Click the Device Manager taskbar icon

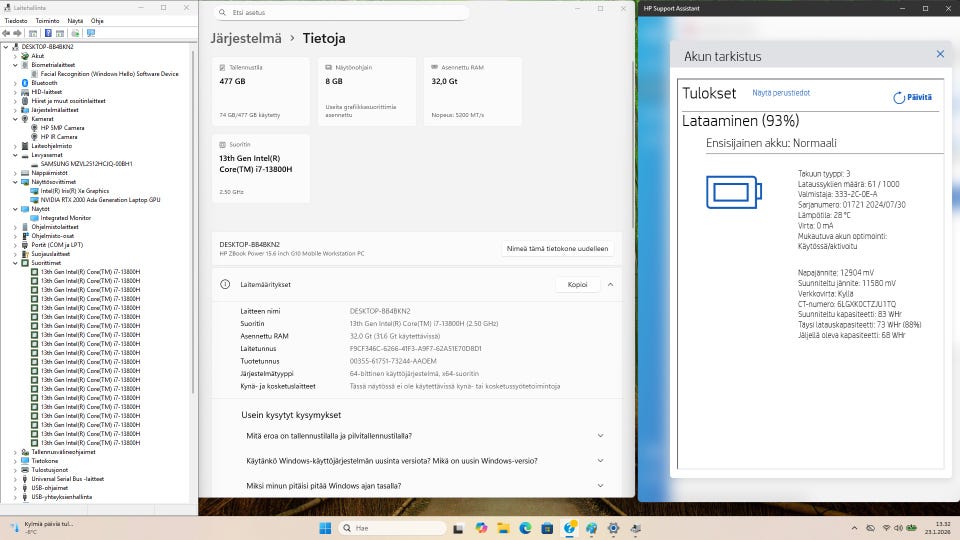(636, 528)
